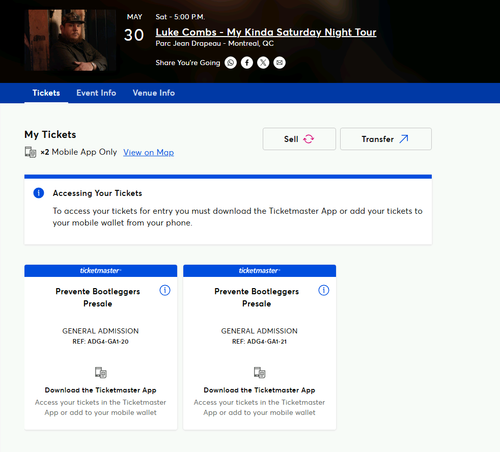The image size is (500, 452).
Task: Share event via WhatsApp icon
Action: tap(230, 63)
